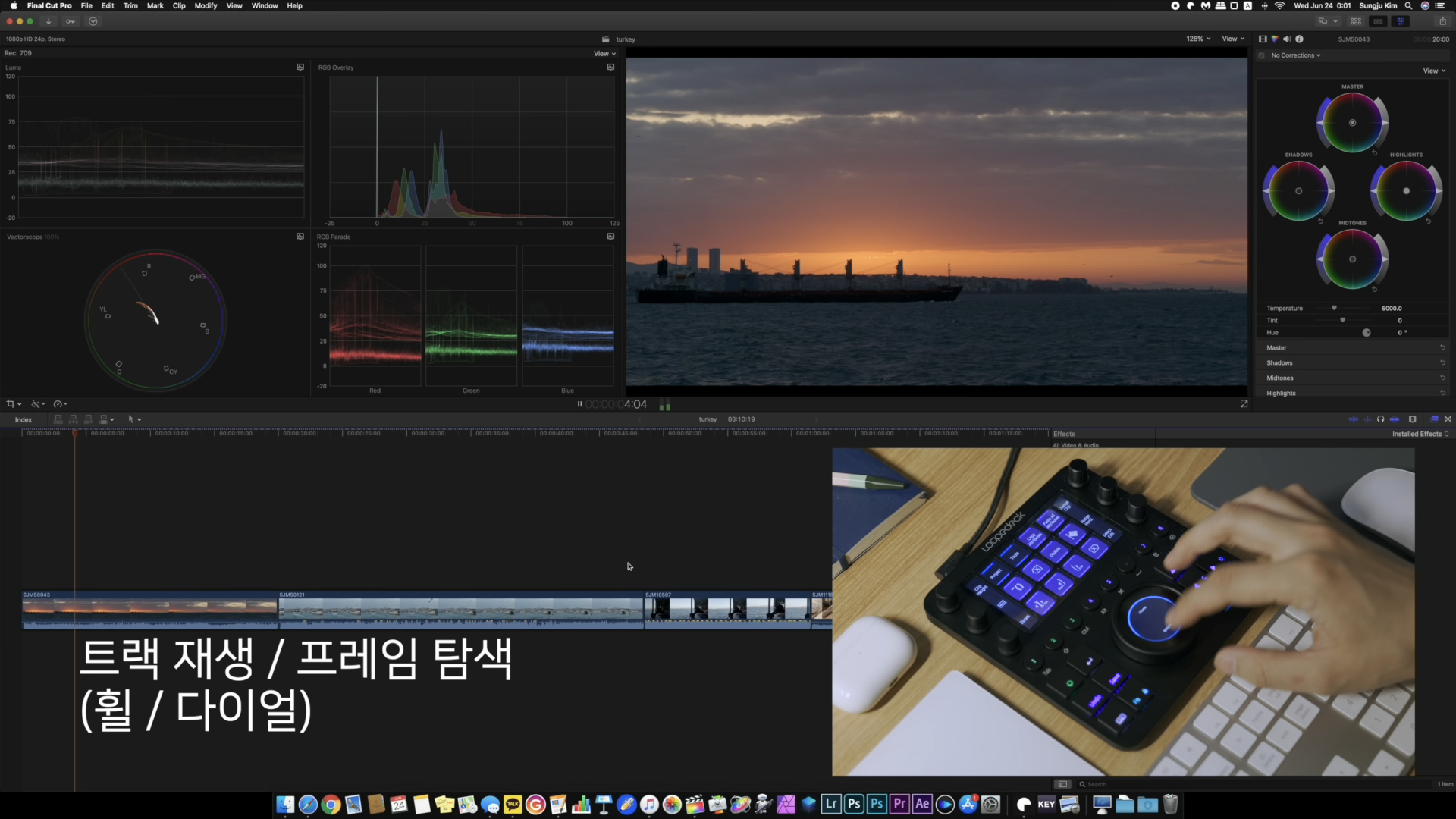Toggle the color correction enable checkbox

(1262, 55)
